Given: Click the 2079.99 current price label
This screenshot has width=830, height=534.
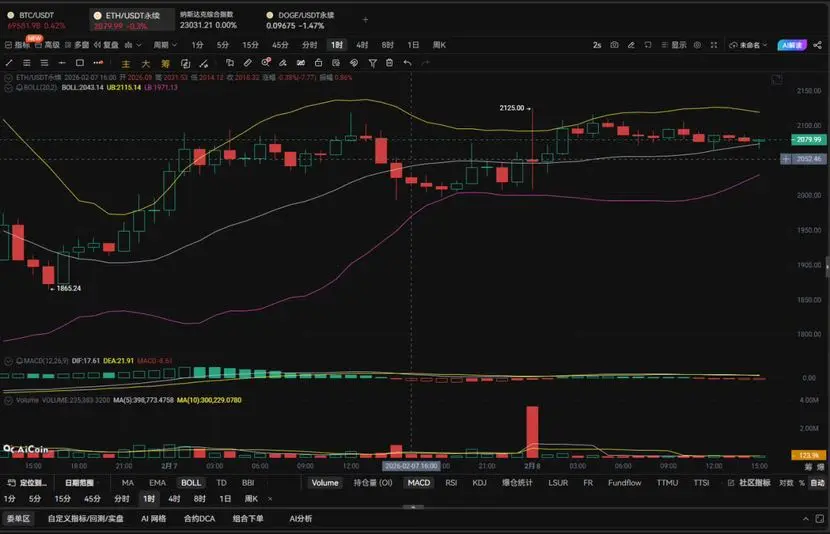Looking at the screenshot, I should point(808,140).
